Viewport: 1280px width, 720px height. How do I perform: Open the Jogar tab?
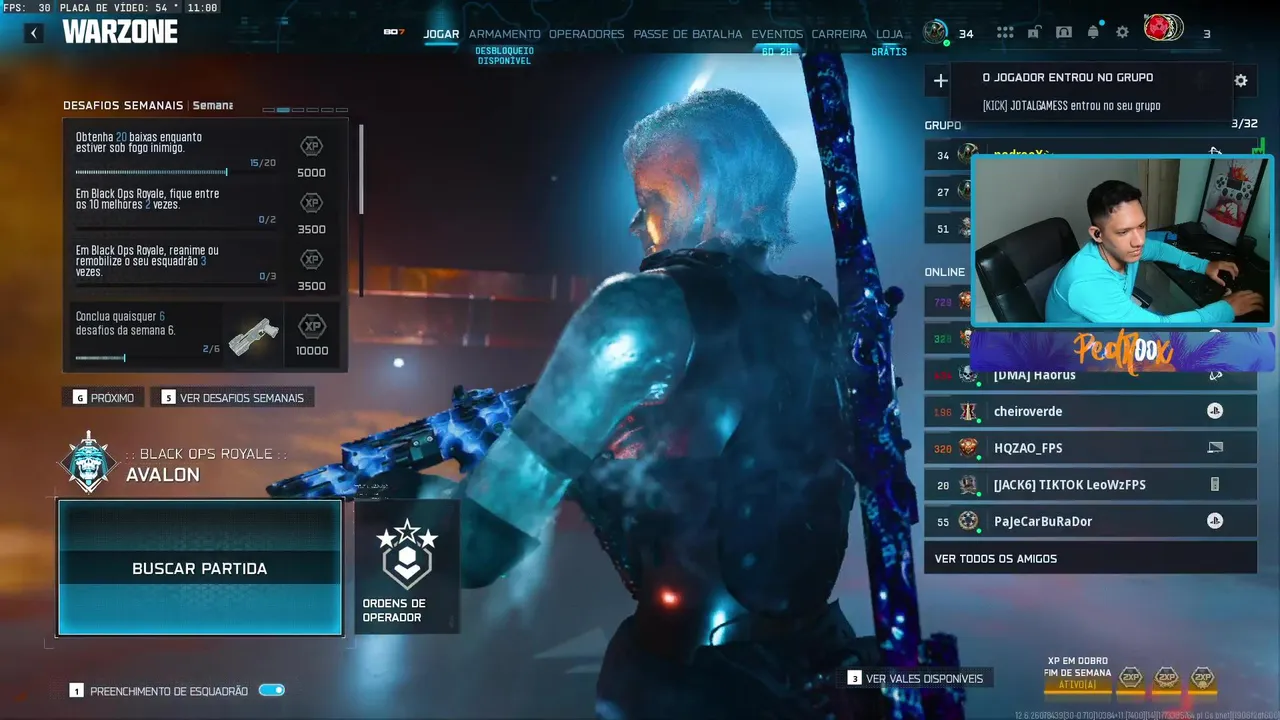pos(441,34)
